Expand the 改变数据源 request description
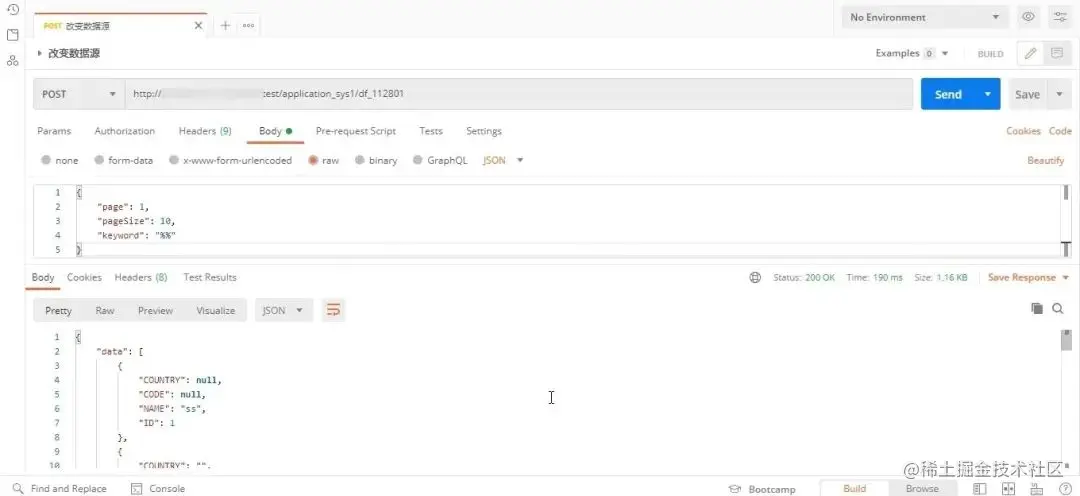The height and width of the screenshot is (496, 1080). coord(39,53)
